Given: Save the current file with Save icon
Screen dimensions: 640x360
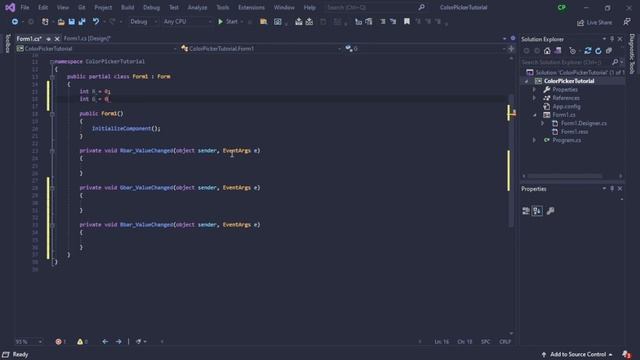Looking at the screenshot, I should [x=71, y=22].
